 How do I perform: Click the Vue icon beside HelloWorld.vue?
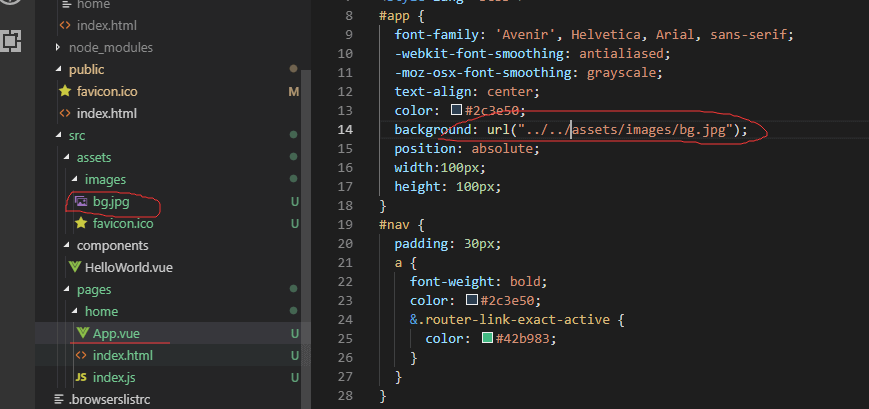75,267
